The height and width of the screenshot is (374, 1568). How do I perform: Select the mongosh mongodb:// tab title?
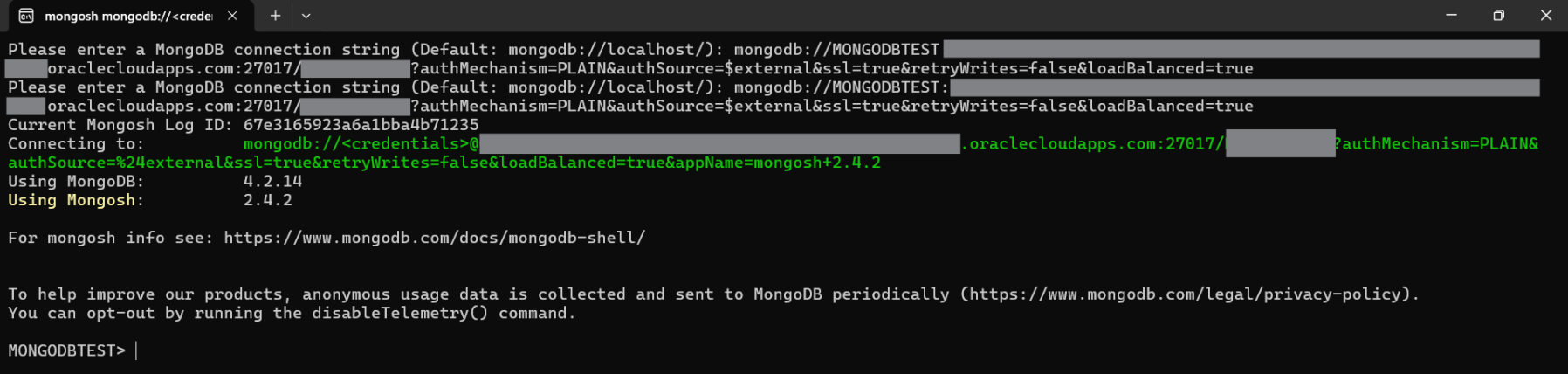tap(128, 16)
